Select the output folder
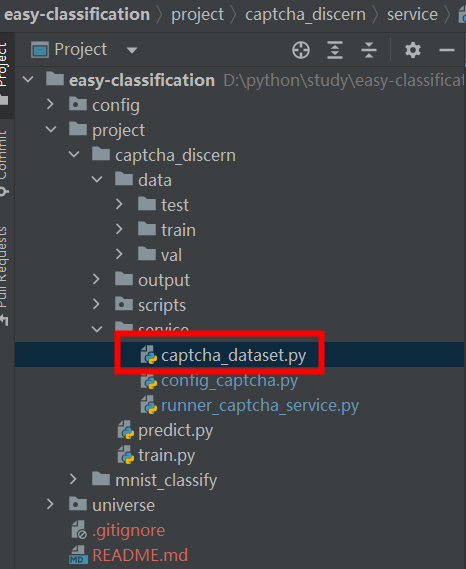466x569 pixels. [x=164, y=281]
